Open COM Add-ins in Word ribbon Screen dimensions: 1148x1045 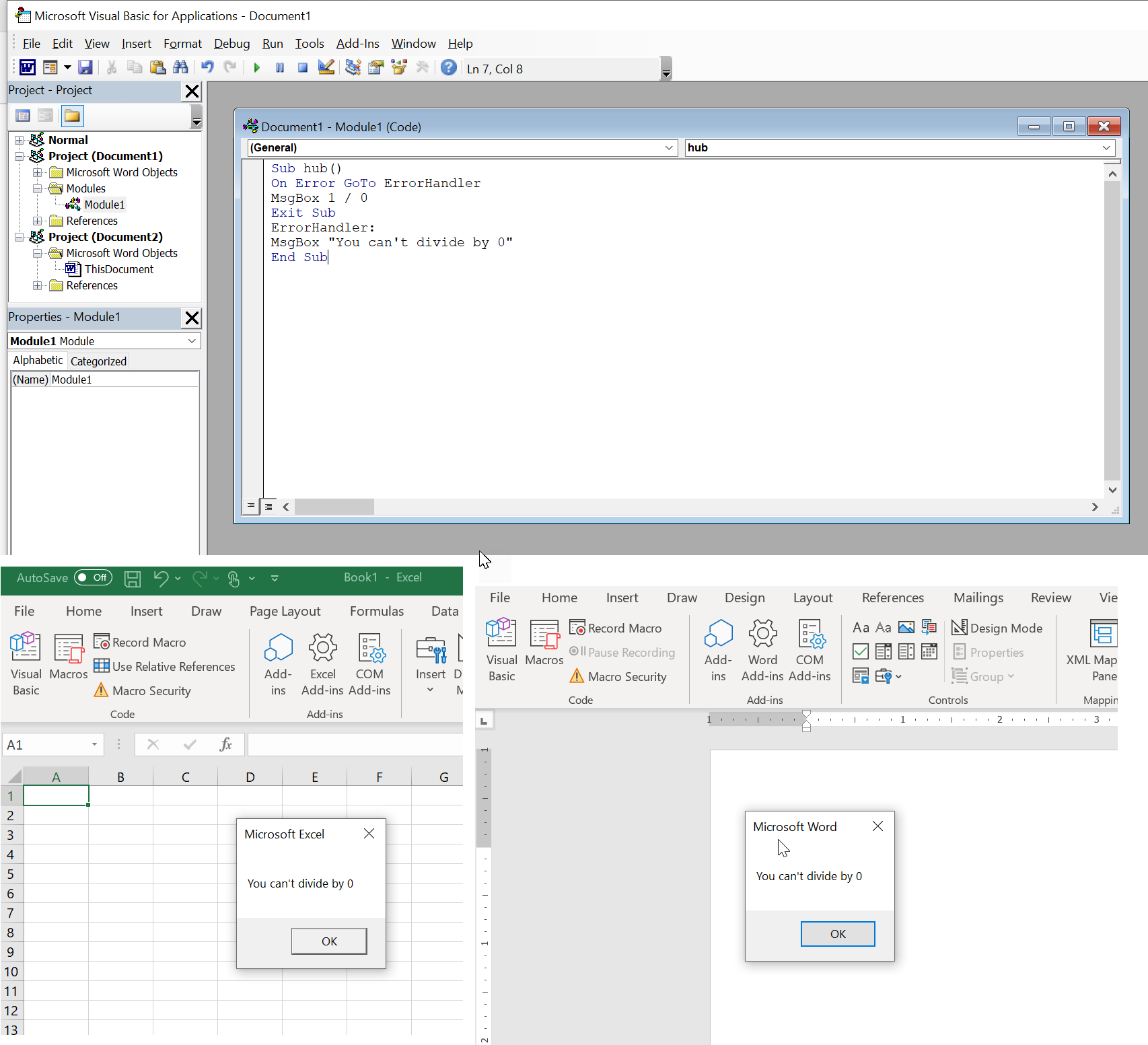810,650
